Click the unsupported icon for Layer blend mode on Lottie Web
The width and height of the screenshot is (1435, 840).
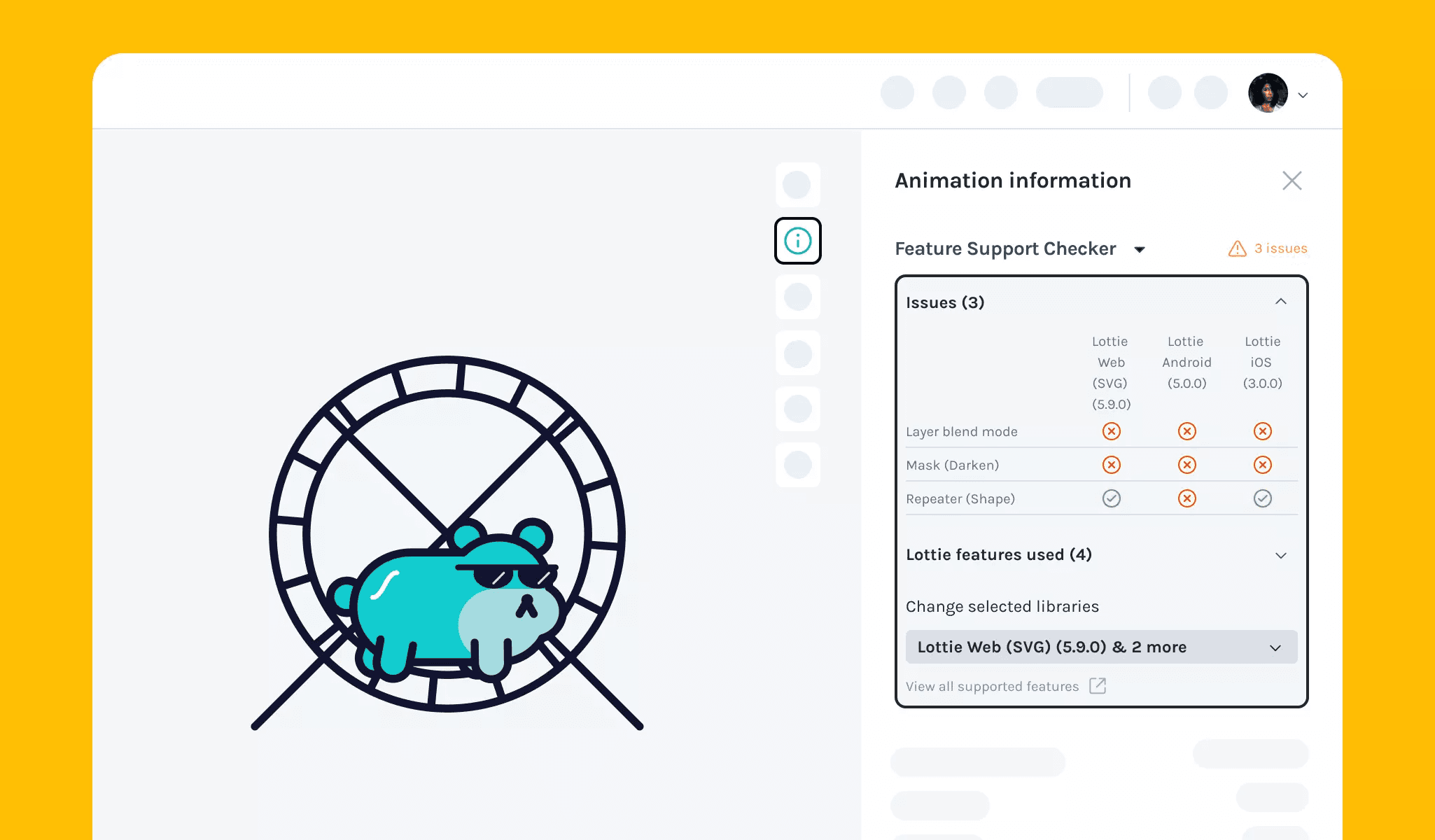click(x=1111, y=431)
